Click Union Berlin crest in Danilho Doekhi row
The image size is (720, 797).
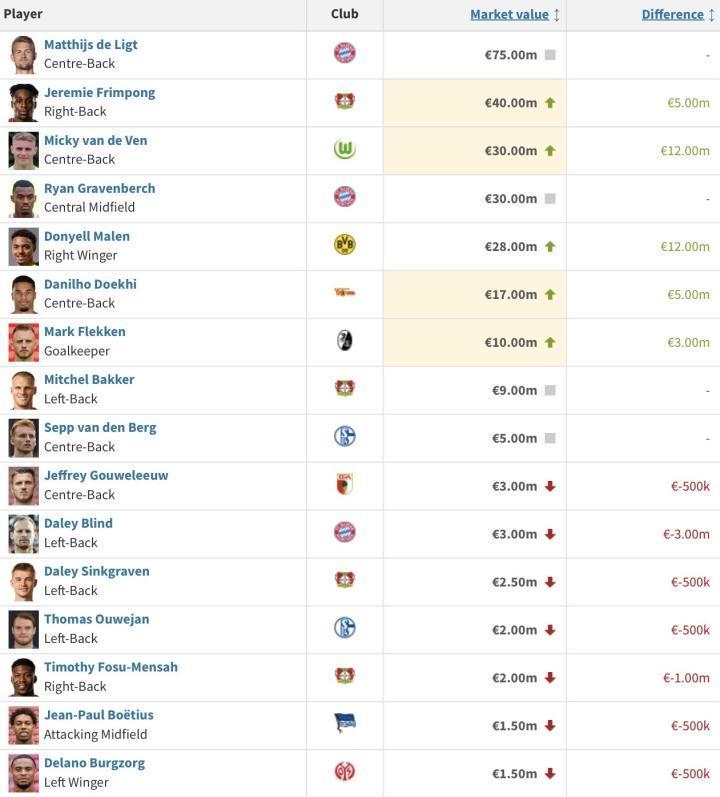(x=344, y=293)
